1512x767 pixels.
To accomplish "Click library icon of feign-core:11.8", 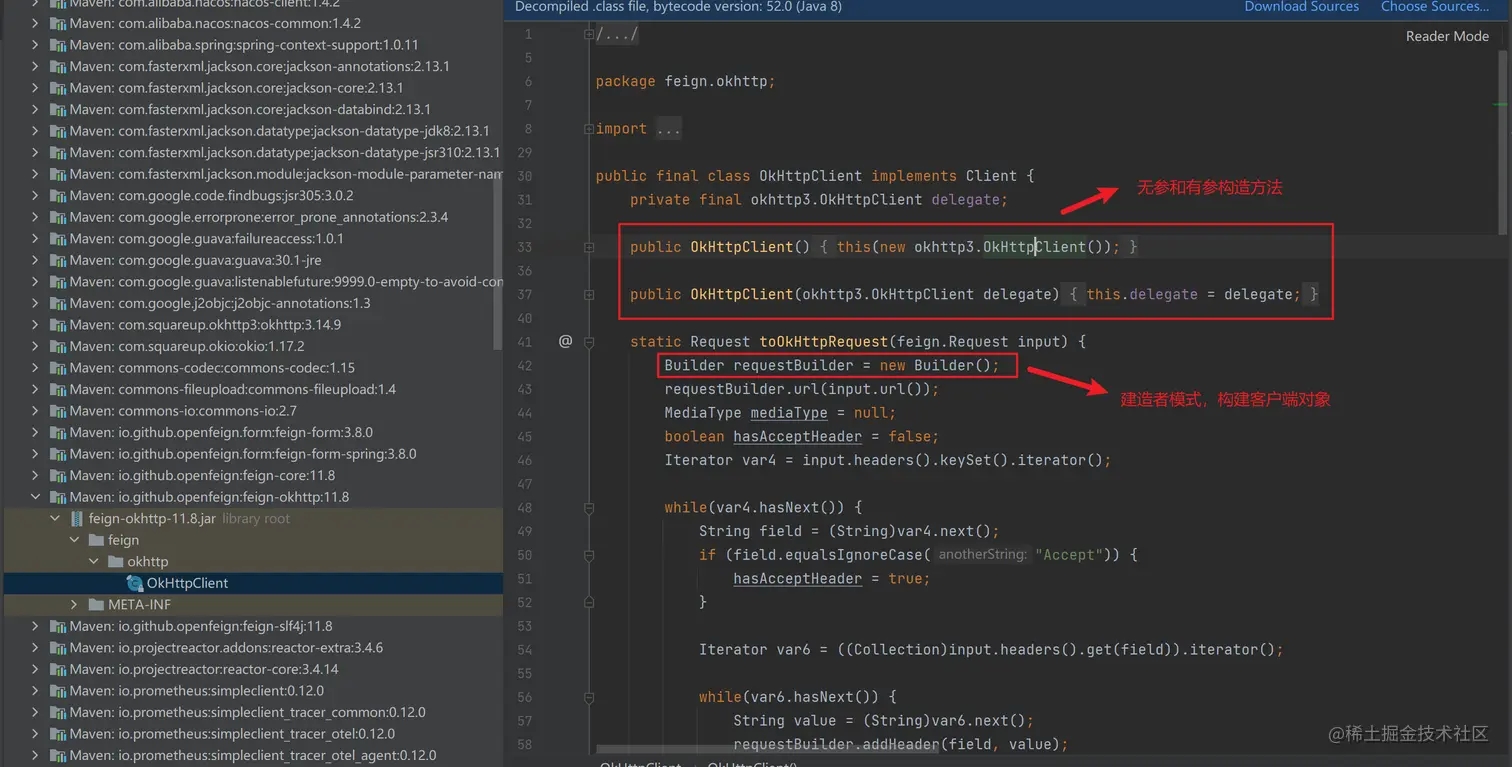I will tap(57, 475).
